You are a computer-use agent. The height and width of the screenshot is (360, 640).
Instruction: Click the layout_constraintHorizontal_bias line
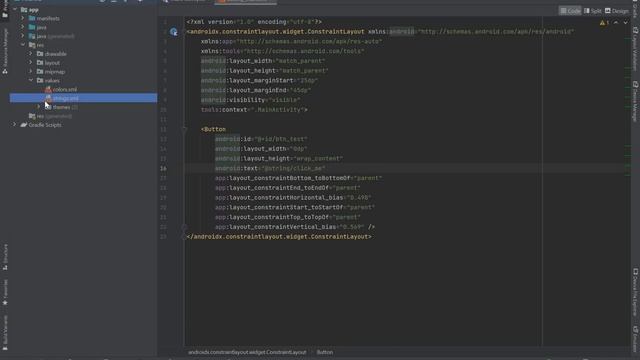pyautogui.click(x=293, y=198)
